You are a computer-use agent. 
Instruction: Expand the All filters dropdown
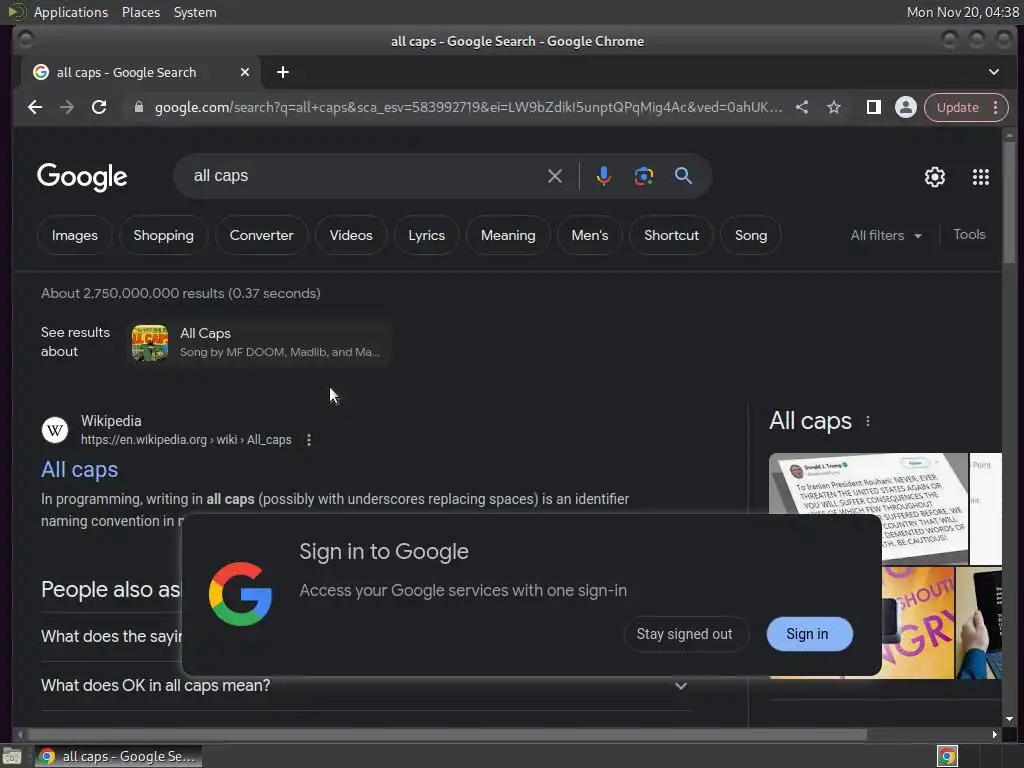(886, 235)
